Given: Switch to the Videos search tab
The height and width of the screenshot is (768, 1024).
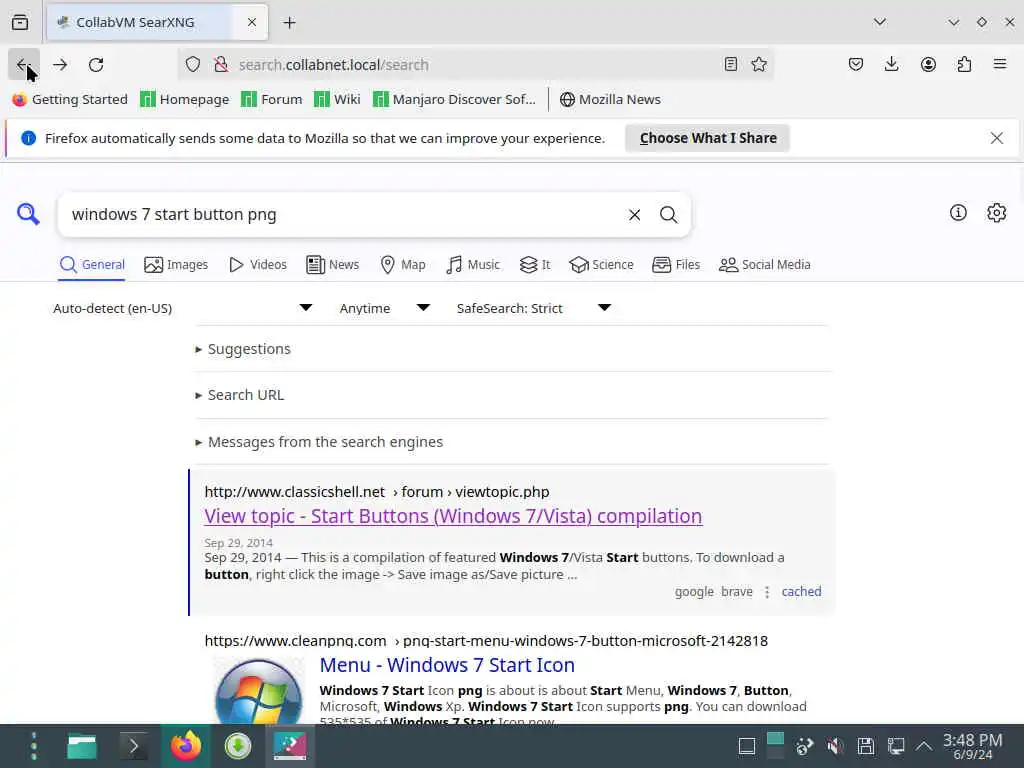Looking at the screenshot, I should point(258,264).
